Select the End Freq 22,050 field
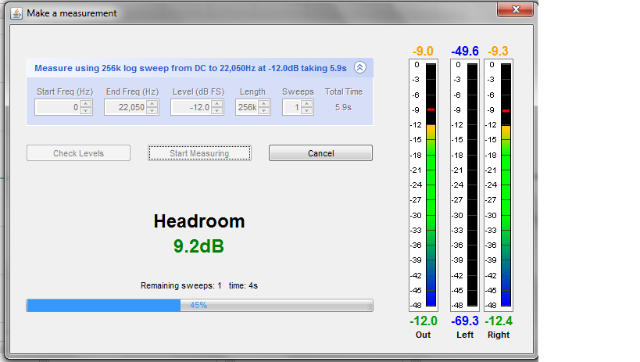640x362 pixels. 126,107
